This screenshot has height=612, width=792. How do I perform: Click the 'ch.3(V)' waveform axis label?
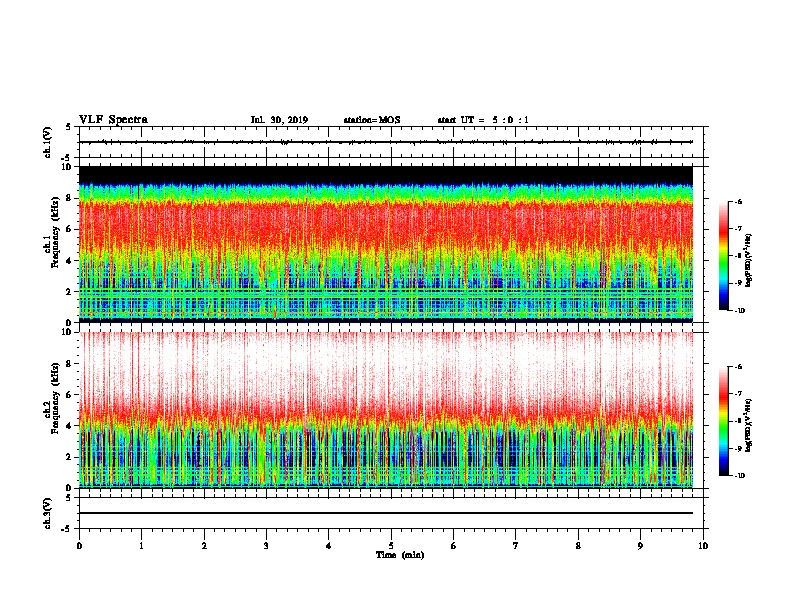pos(47,513)
